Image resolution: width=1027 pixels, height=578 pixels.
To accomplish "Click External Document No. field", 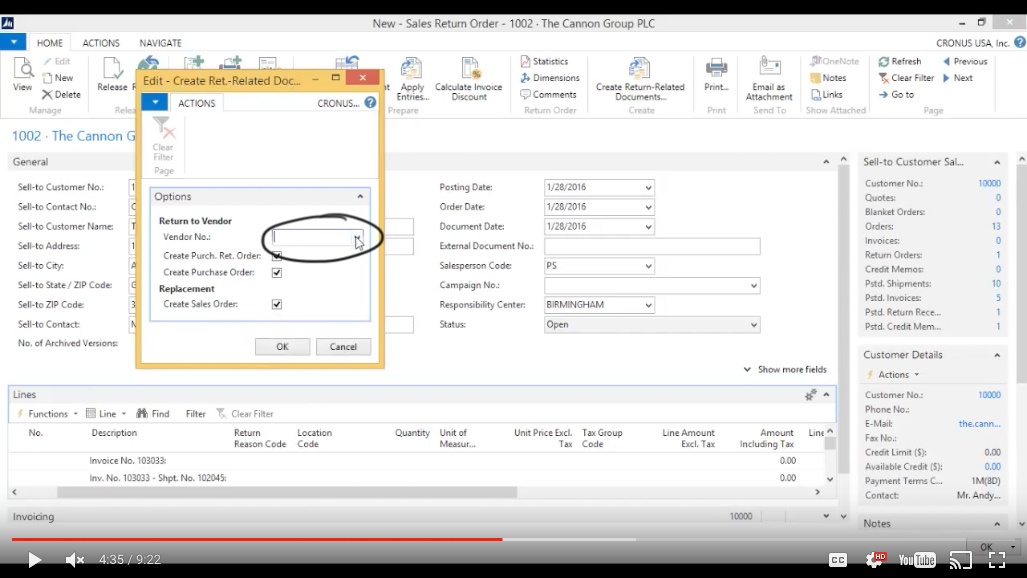I will pos(652,246).
